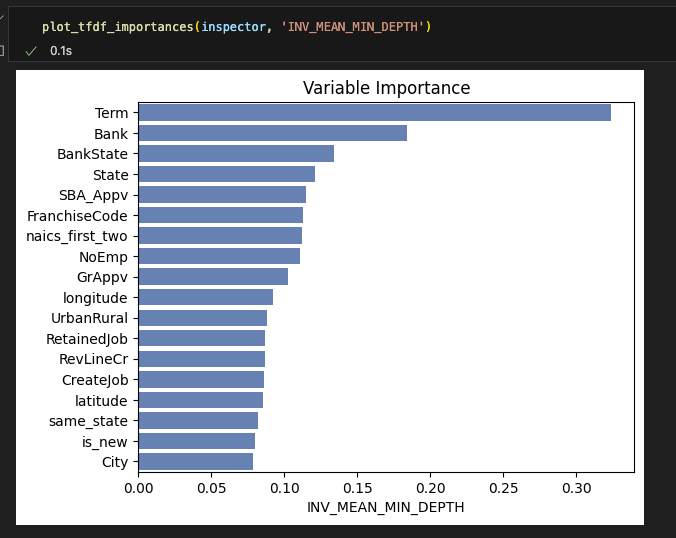Select the NoEmp bar
This screenshot has width=676, height=538.
[219, 256]
